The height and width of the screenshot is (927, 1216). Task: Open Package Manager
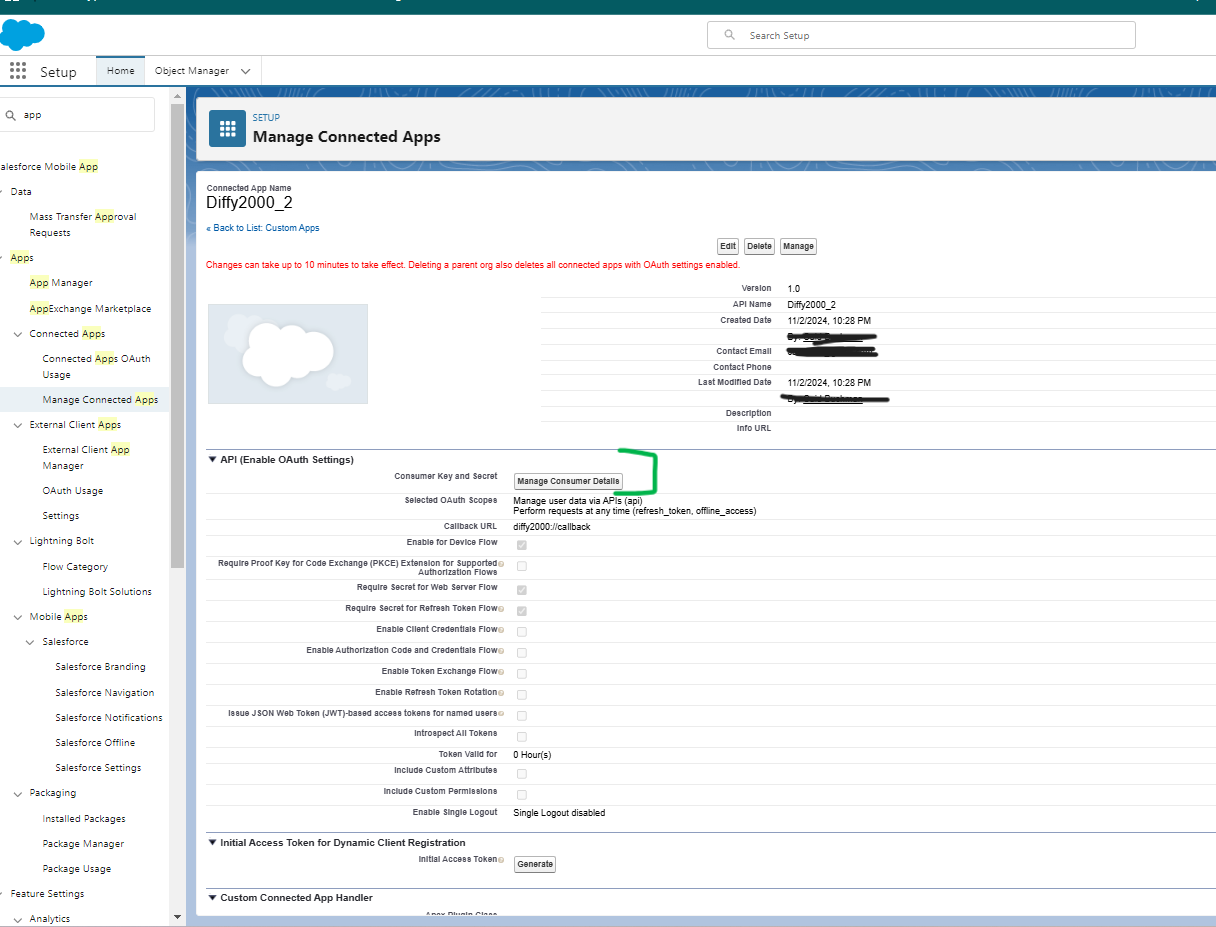point(83,844)
